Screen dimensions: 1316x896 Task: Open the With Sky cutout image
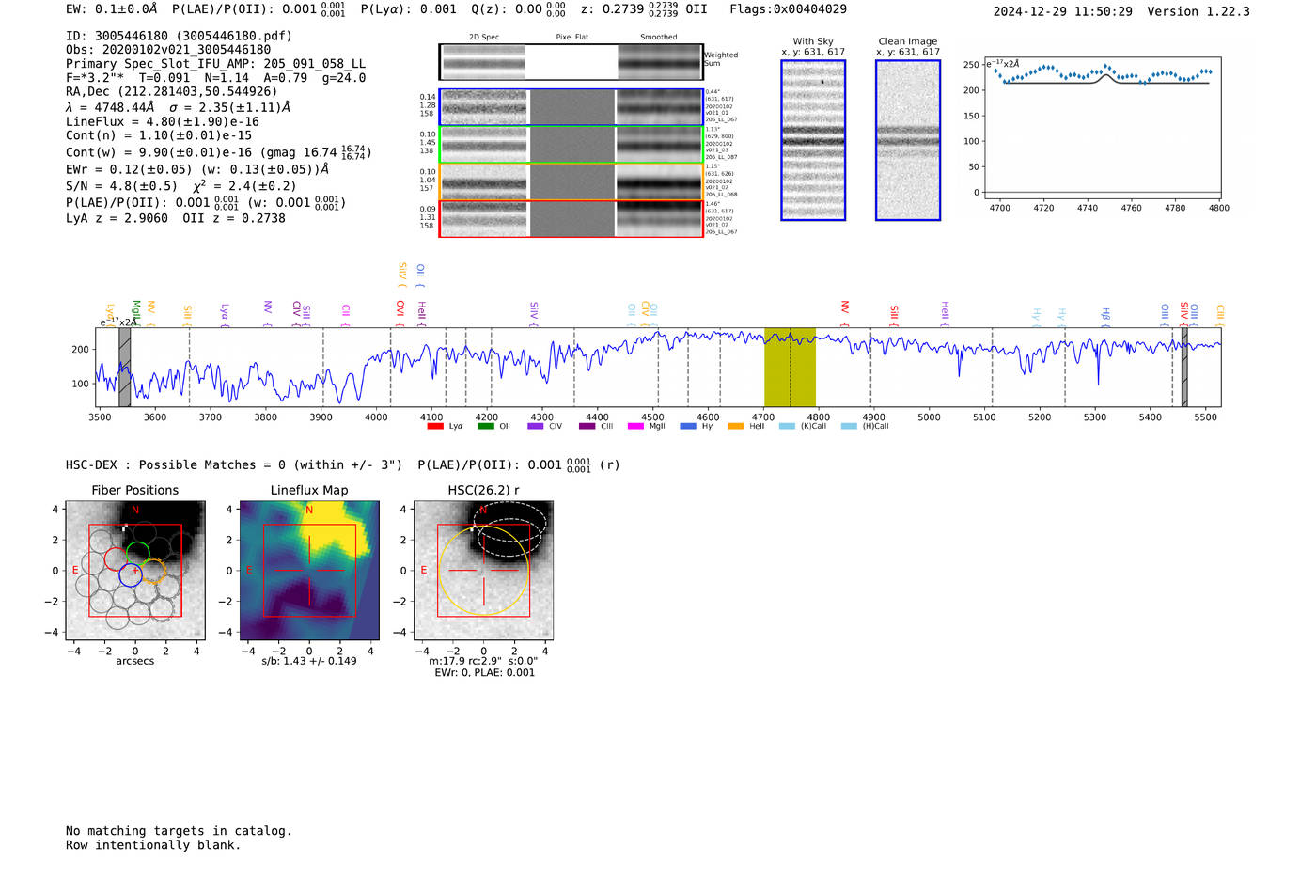(x=813, y=140)
